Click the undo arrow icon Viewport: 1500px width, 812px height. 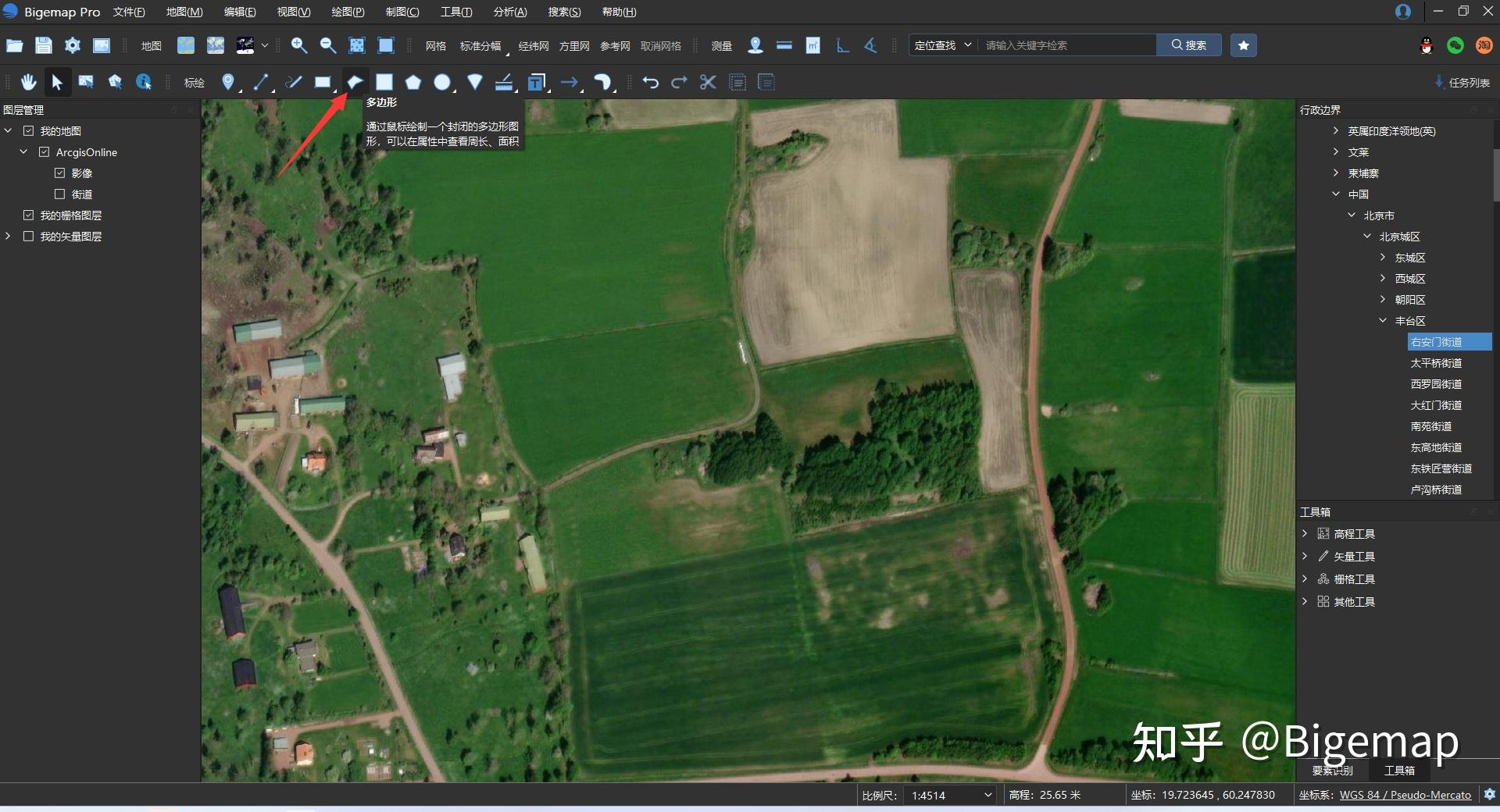pyautogui.click(x=650, y=82)
